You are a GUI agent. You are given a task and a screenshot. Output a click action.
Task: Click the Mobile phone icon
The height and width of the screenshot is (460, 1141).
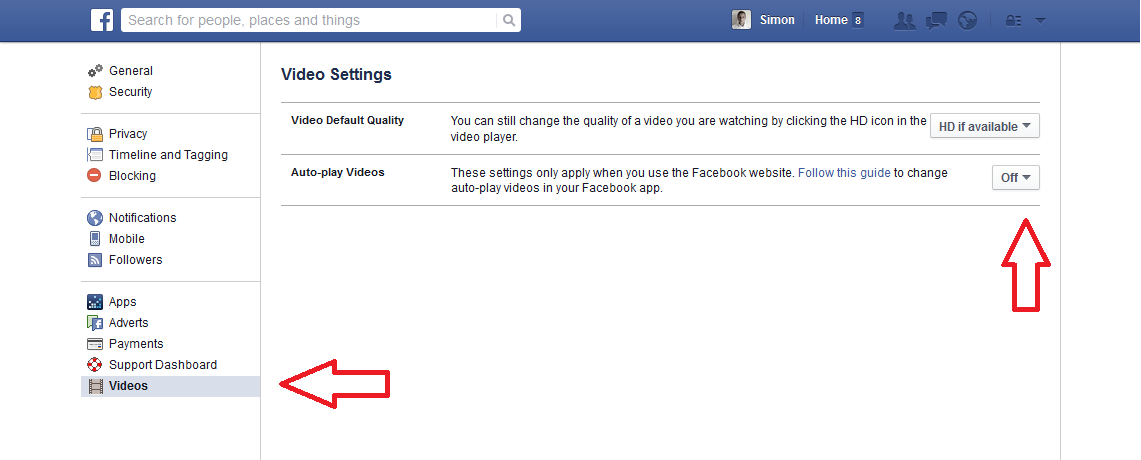pos(95,239)
